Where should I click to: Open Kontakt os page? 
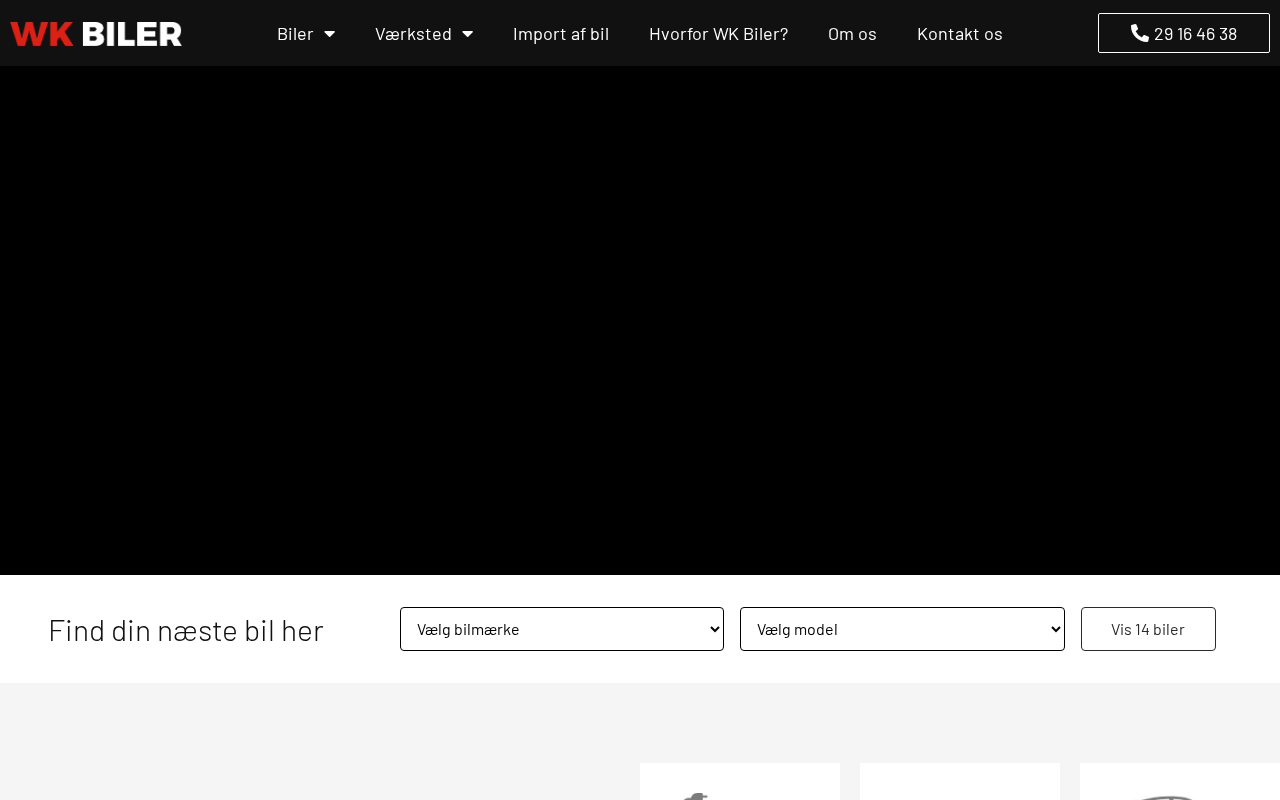pos(960,34)
